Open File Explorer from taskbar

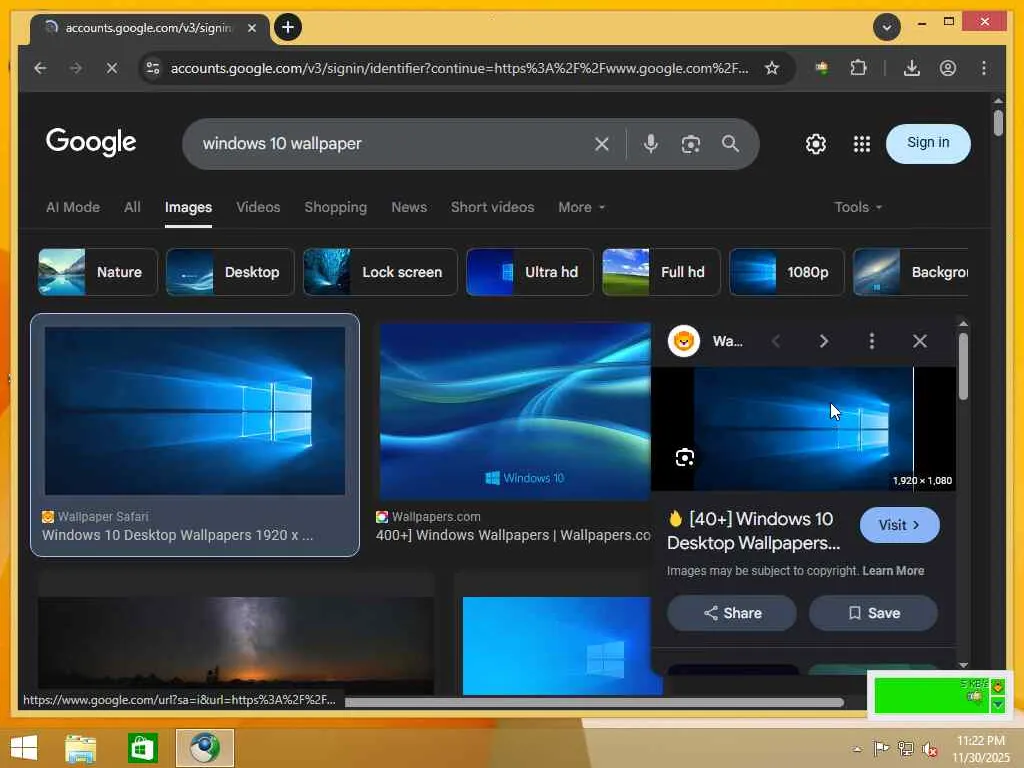(80, 748)
